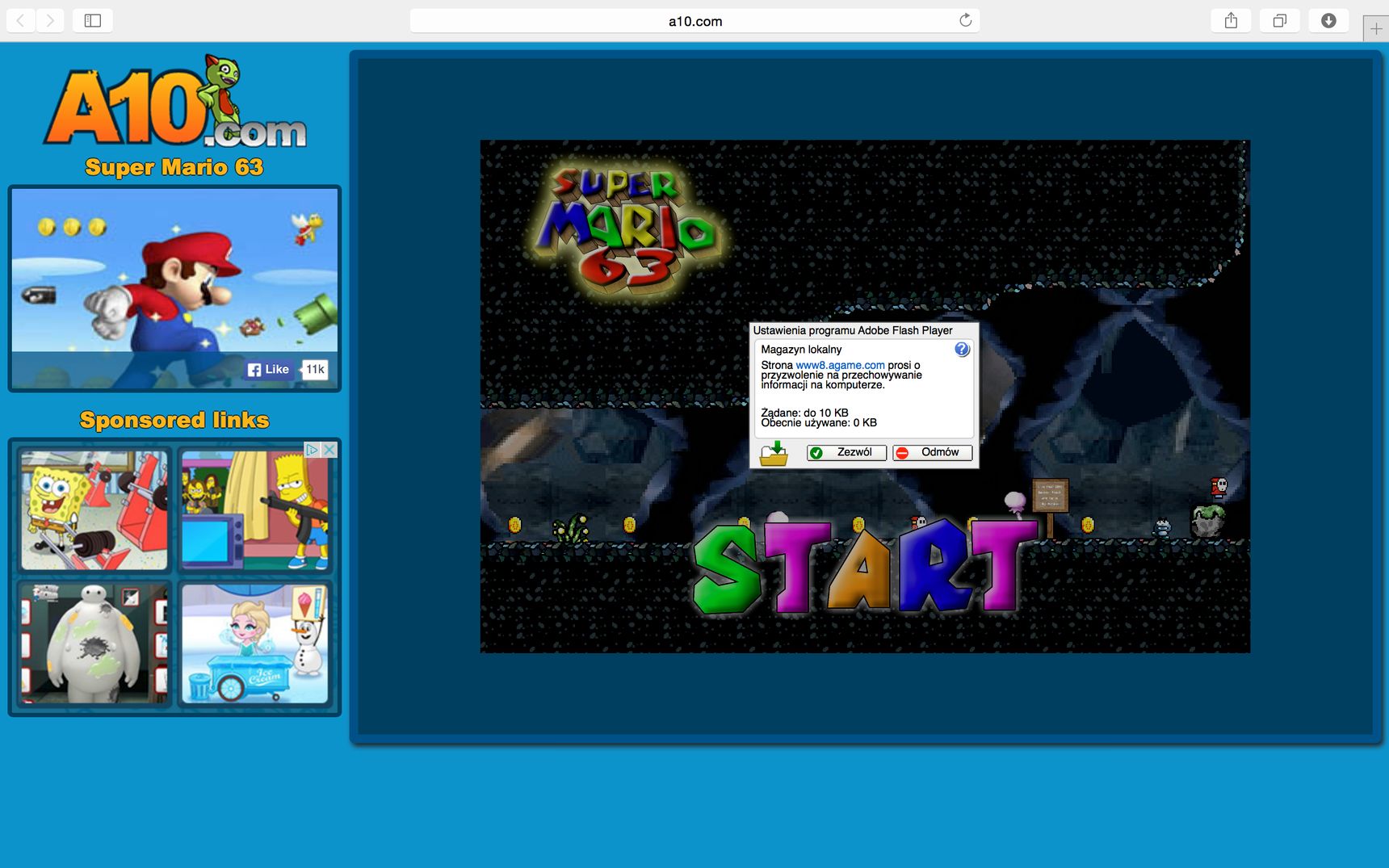Image resolution: width=1389 pixels, height=868 pixels.
Task: Open the Share menu icon
Action: 1231,20
